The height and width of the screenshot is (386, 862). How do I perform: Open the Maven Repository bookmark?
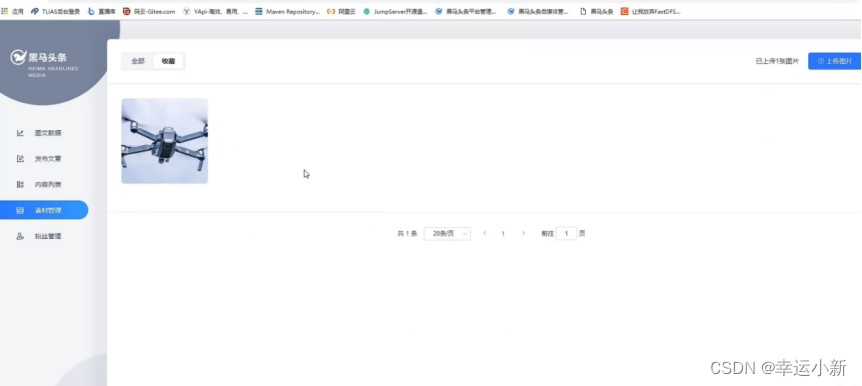click(288, 11)
